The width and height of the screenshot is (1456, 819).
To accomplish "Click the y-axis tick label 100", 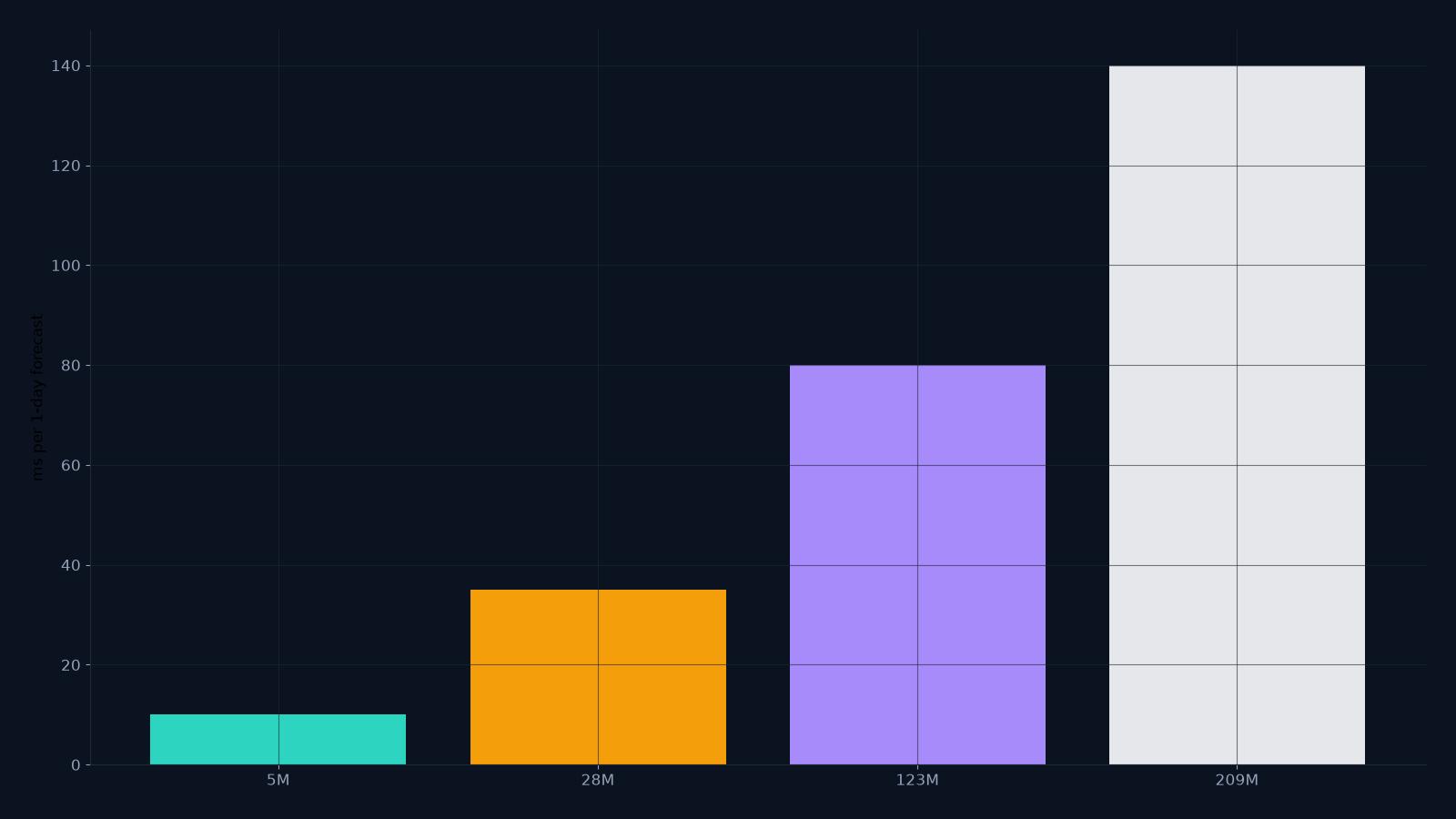I will pos(66,266).
